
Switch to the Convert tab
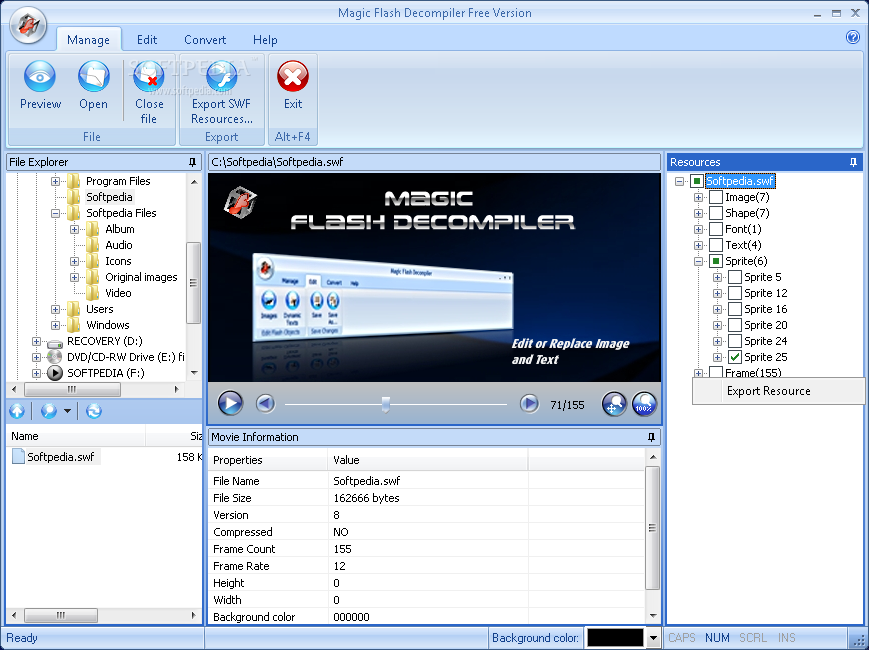pyautogui.click(x=205, y=40)
